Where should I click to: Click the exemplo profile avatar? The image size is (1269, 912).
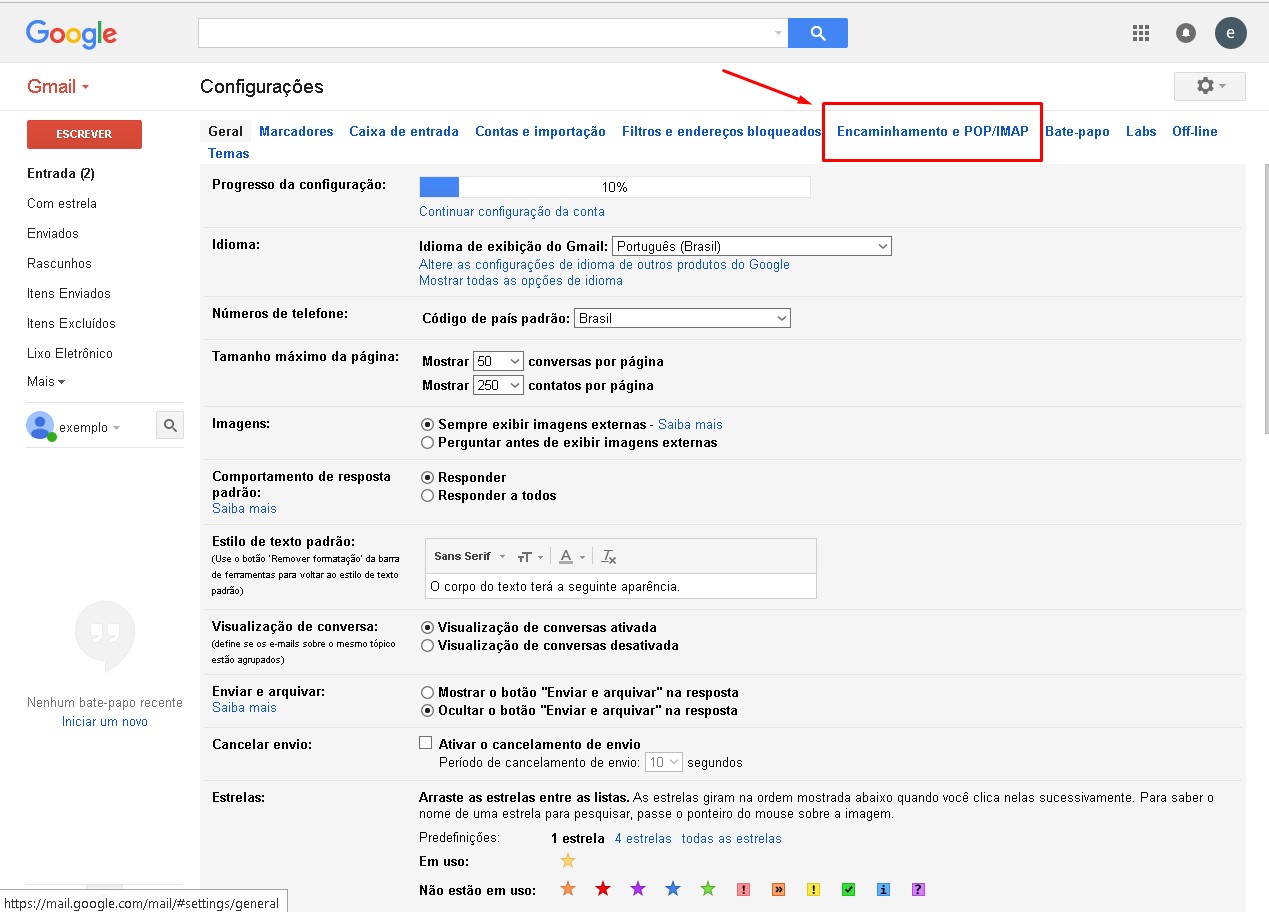(x=40, y=426)
